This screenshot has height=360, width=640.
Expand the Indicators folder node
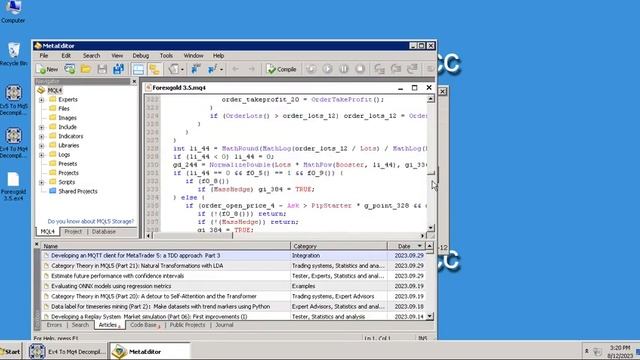click(42, 136)
